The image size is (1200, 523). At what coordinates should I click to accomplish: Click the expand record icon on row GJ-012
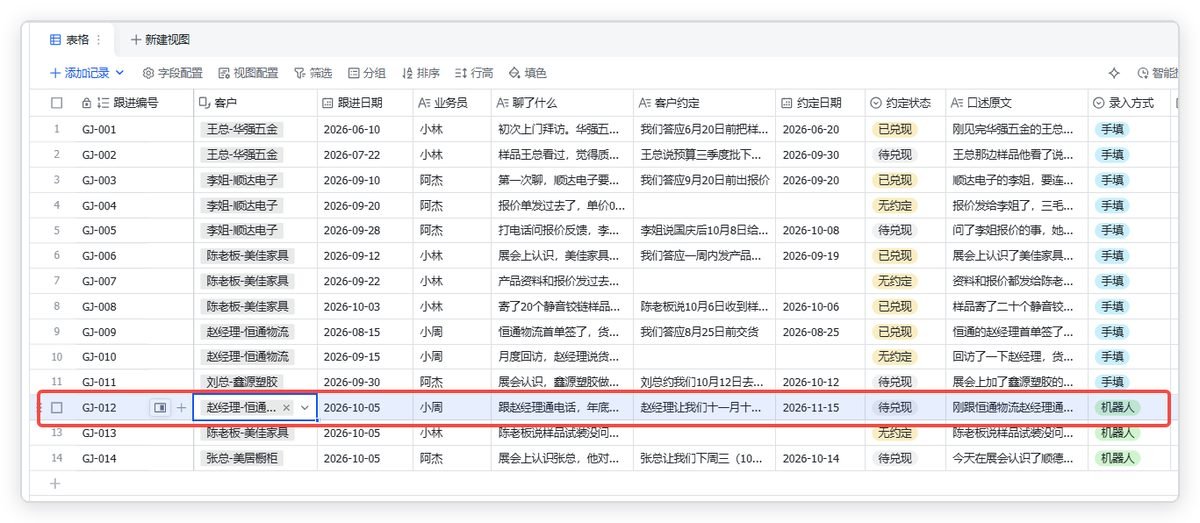160,407
